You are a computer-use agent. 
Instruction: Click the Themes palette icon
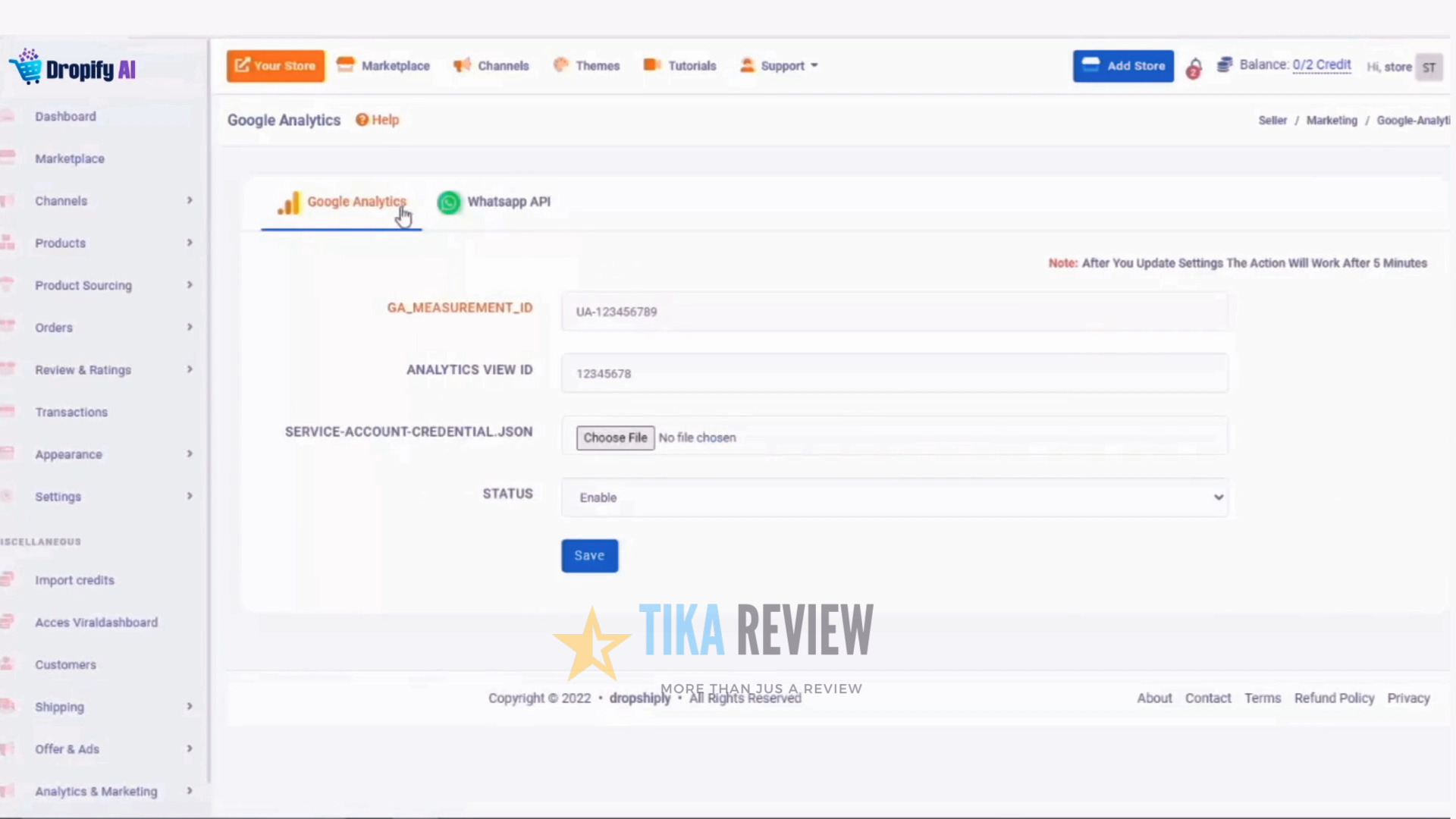(562, 65)
